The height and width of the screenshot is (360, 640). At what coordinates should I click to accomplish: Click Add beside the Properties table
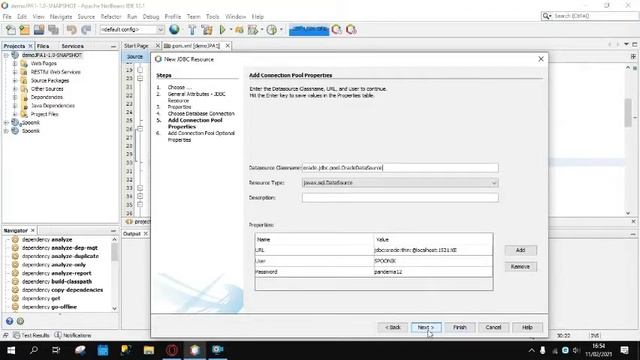[x=520, y=250]
